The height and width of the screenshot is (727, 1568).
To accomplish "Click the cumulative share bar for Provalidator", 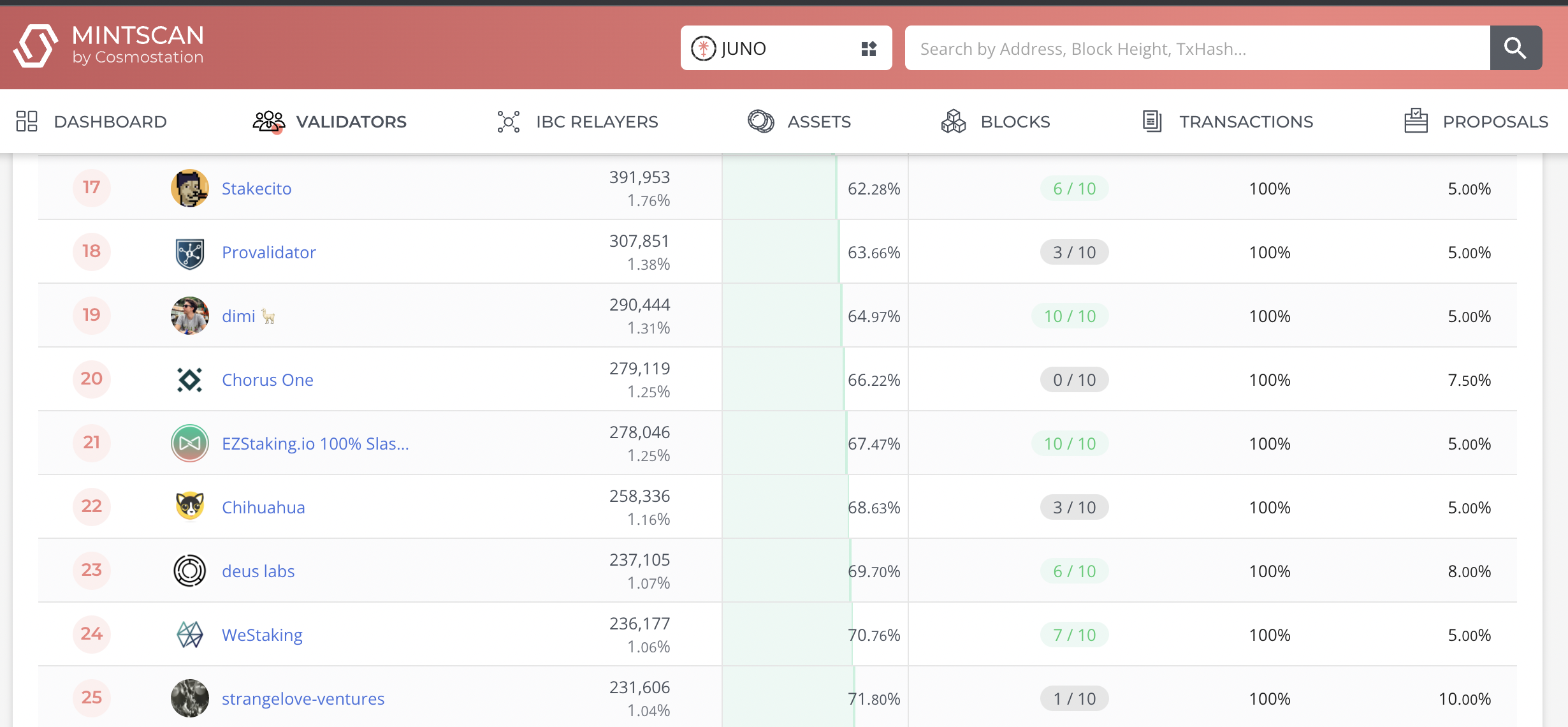I will coord(780,252).
